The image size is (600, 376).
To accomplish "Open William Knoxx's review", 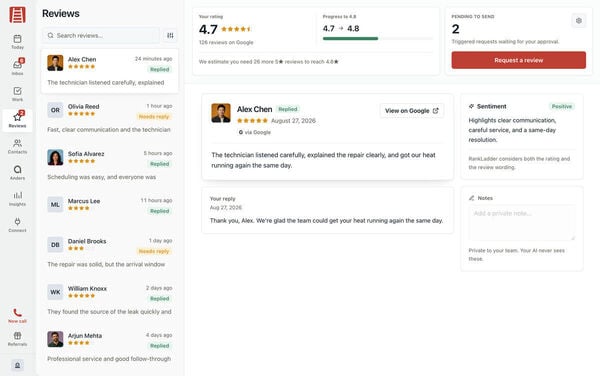I will 110,300.
